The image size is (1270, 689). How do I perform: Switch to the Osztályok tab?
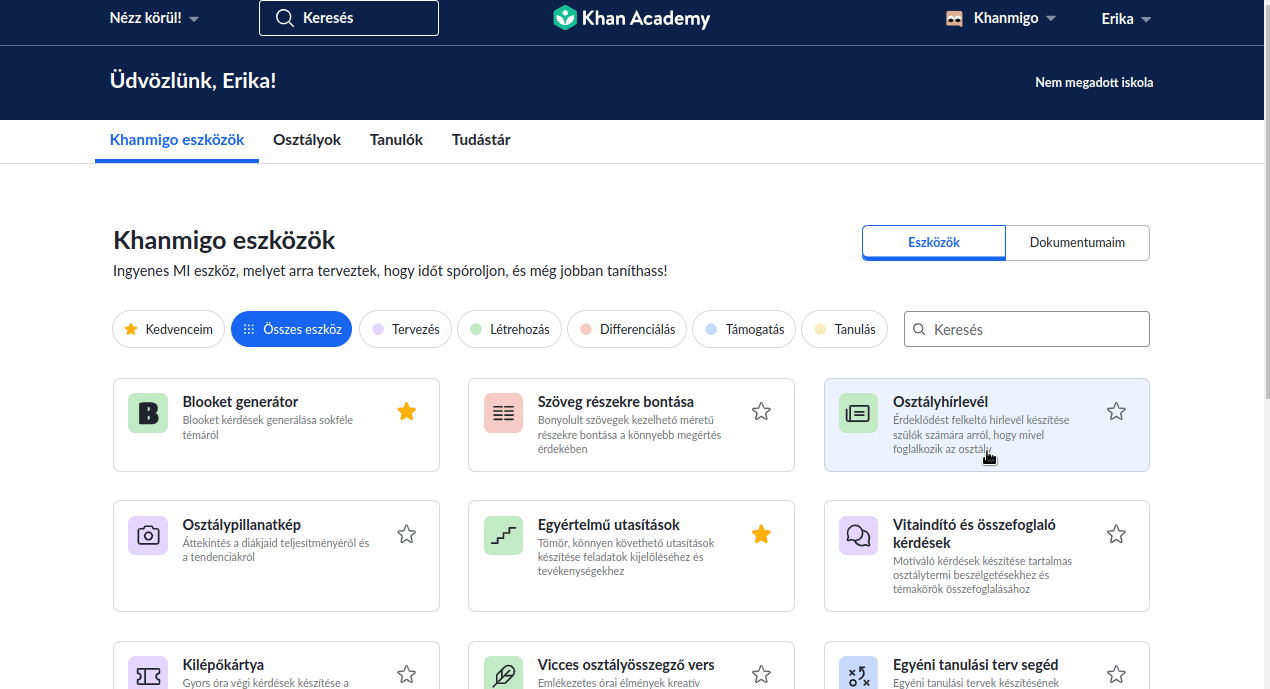point(307,140)
